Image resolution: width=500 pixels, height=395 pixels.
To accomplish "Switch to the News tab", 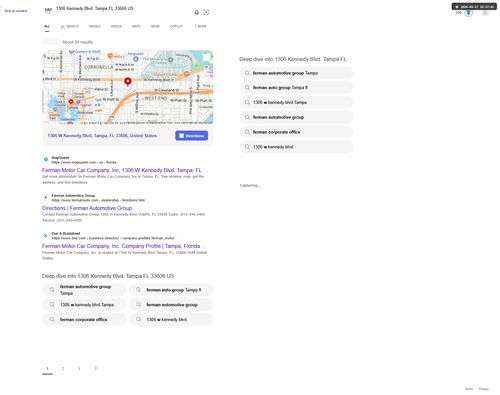I will pos(155,26).
